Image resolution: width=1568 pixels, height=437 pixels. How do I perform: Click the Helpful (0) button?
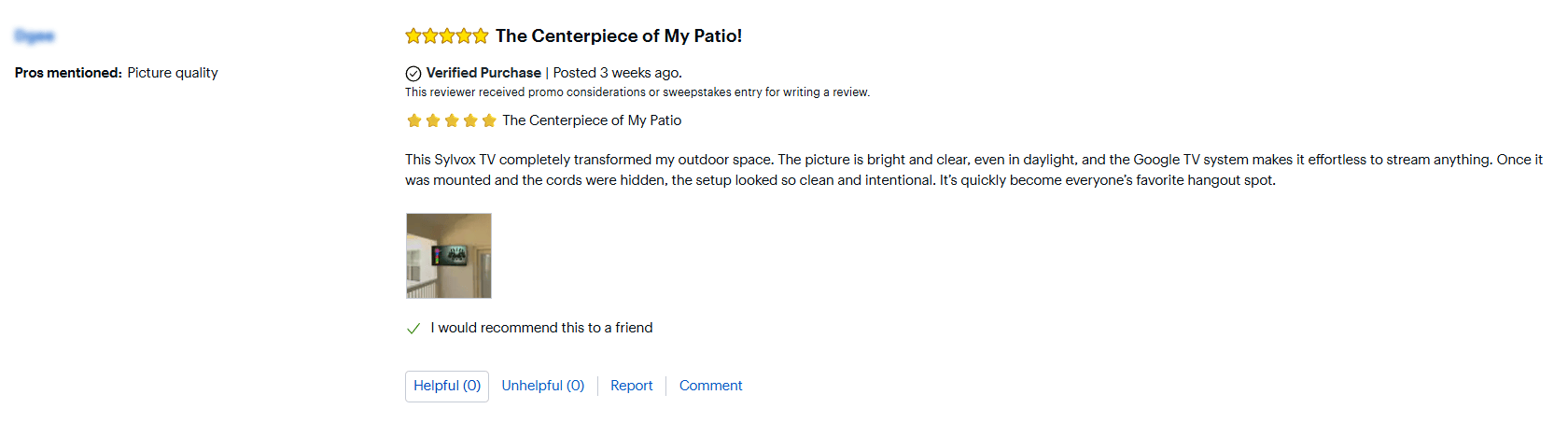coord(447,386)
